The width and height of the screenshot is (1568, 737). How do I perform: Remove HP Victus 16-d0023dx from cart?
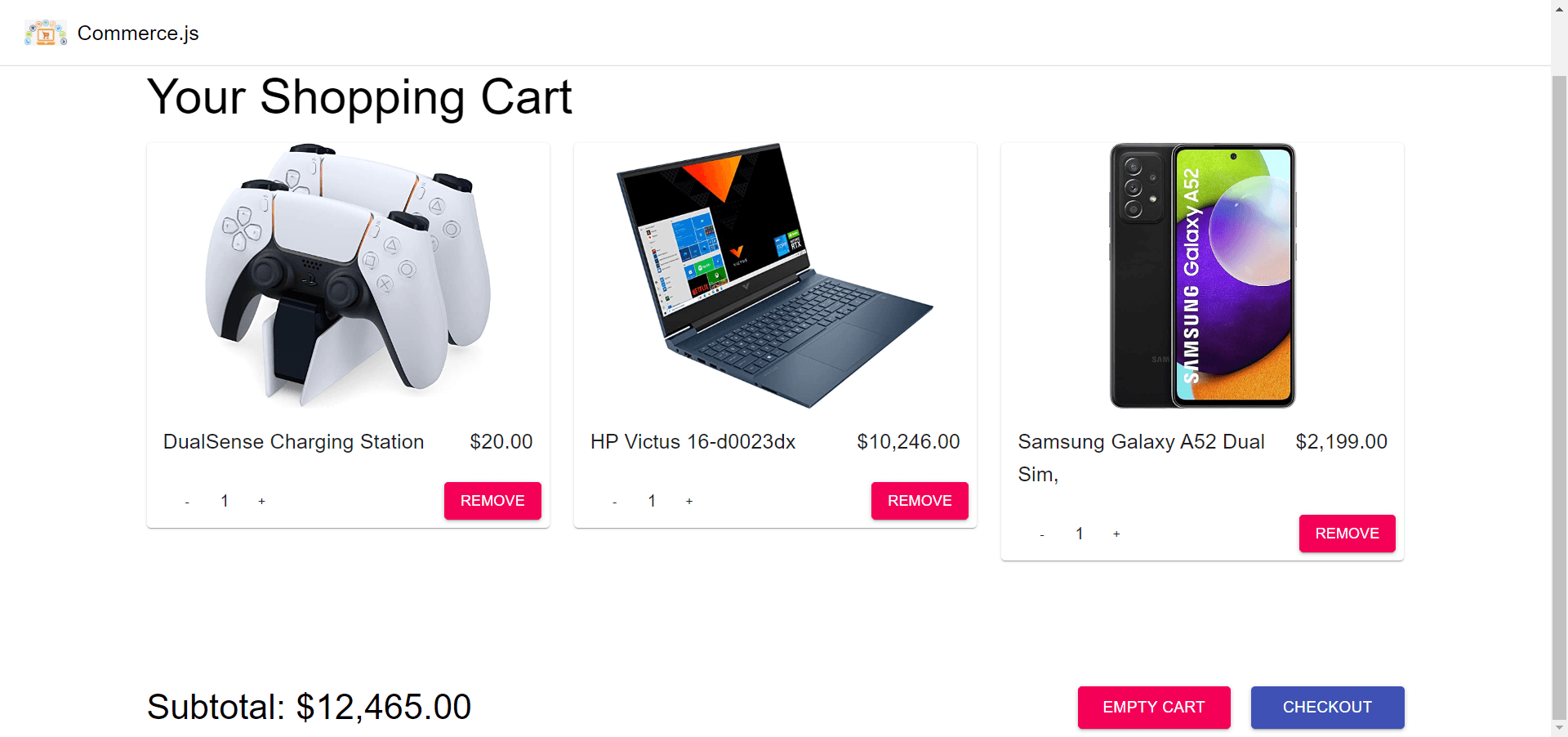coord(920,501)
